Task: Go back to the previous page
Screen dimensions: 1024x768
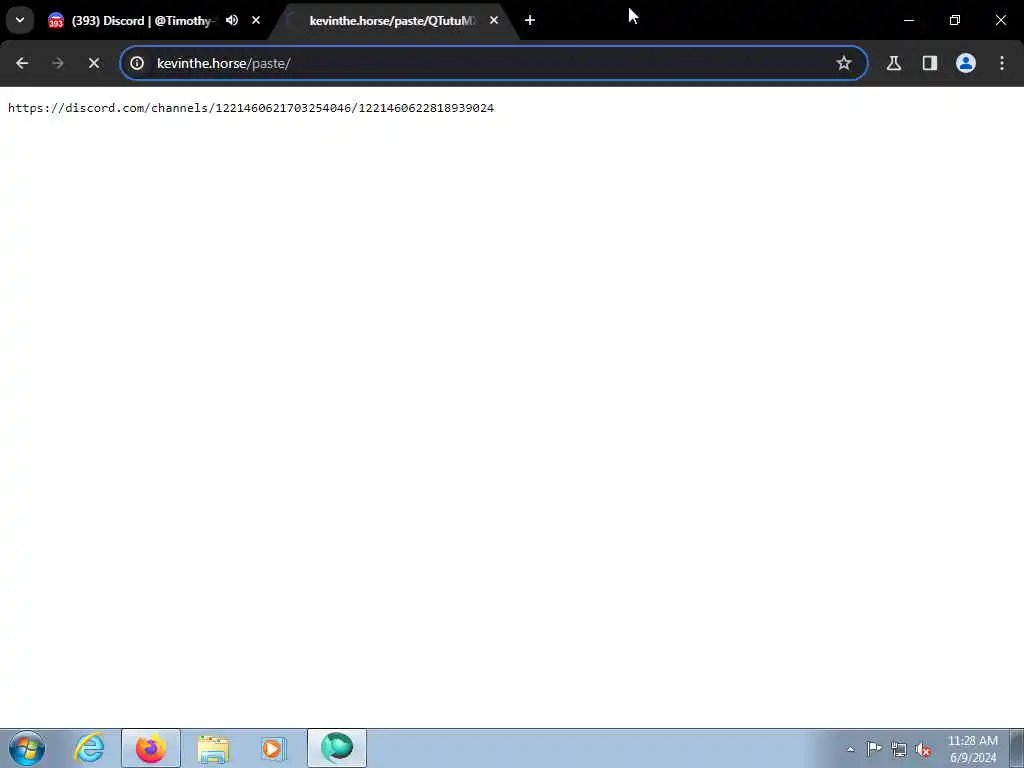Action: click(x=22, y=63)
